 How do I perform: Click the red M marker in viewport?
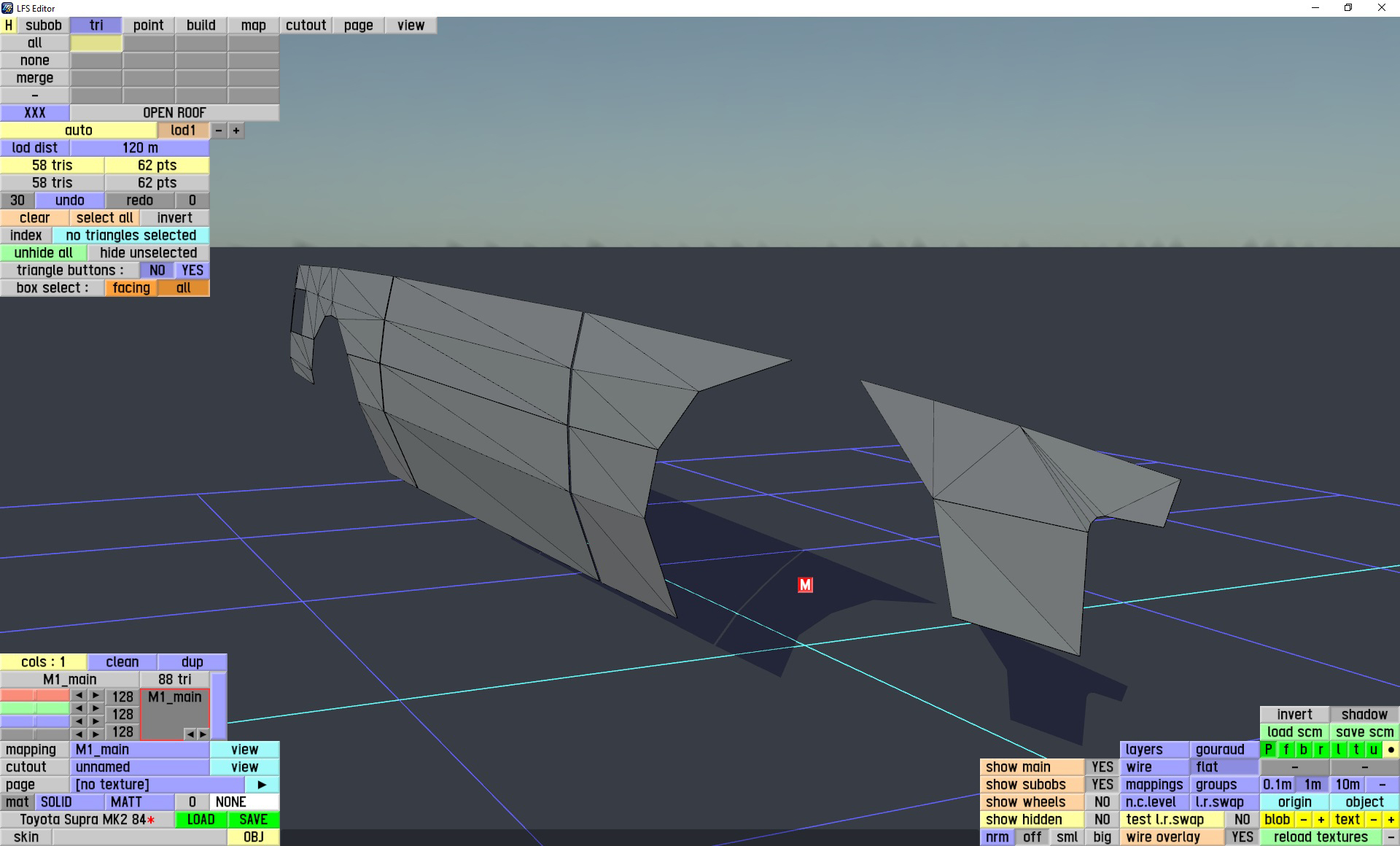click(805, 585)
